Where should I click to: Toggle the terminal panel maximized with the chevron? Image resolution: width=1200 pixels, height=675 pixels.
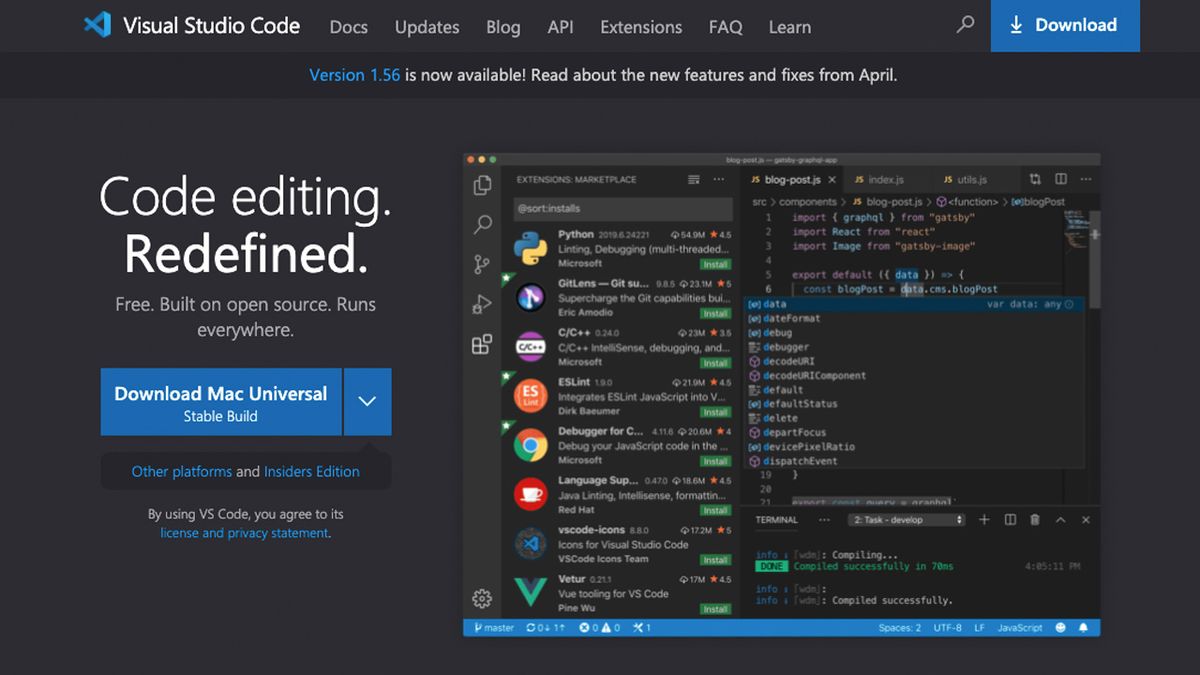(1061, 520)
